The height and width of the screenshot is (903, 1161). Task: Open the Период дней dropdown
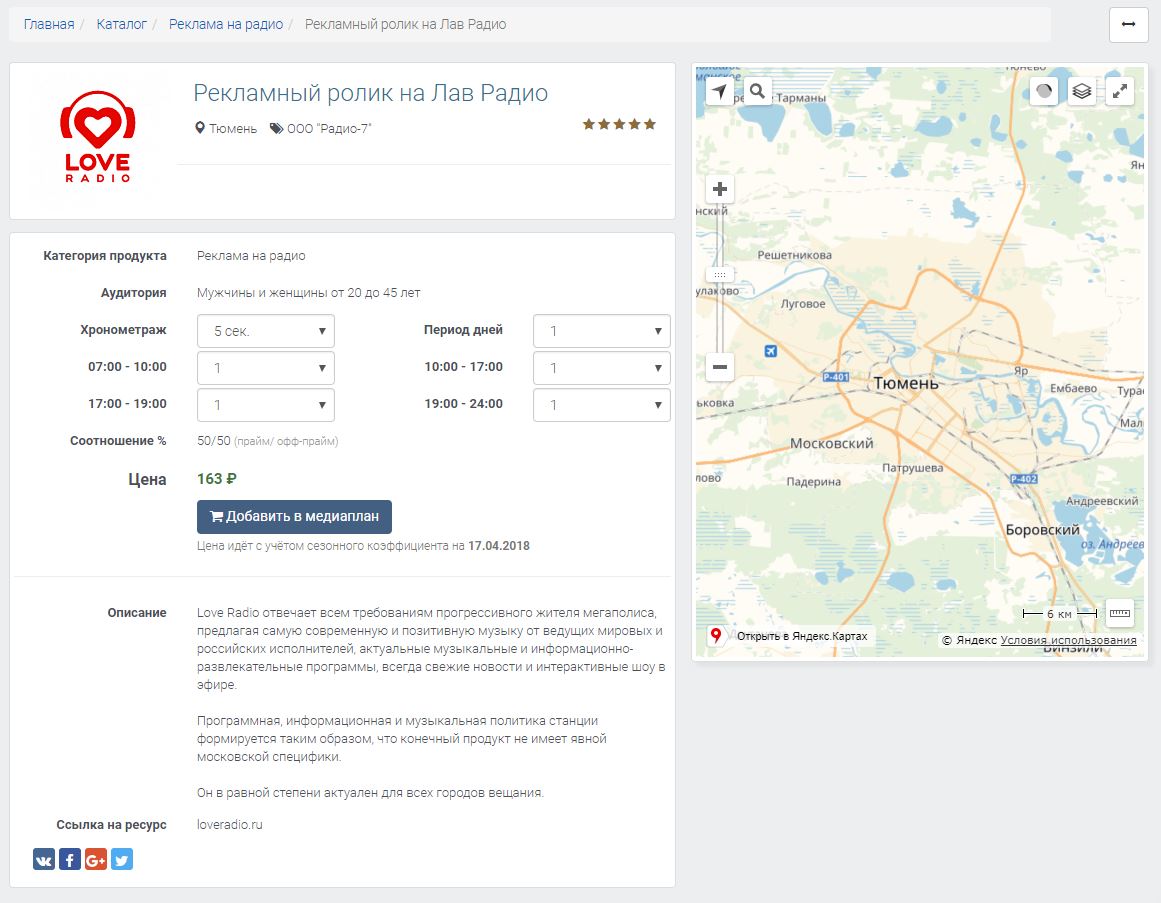pos(601,331)
